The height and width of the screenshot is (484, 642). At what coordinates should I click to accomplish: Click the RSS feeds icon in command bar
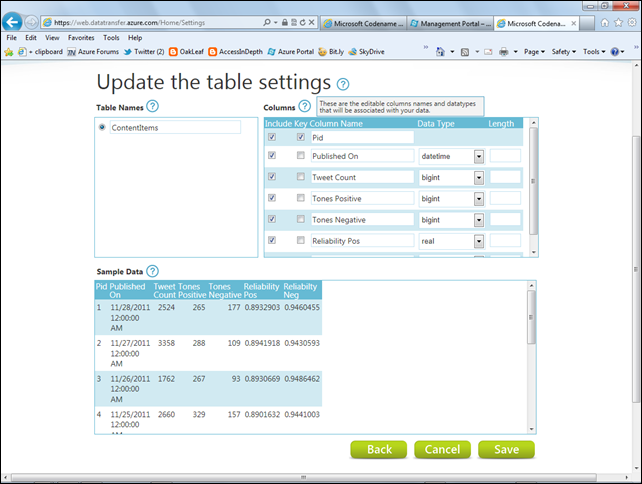point(465,52)
